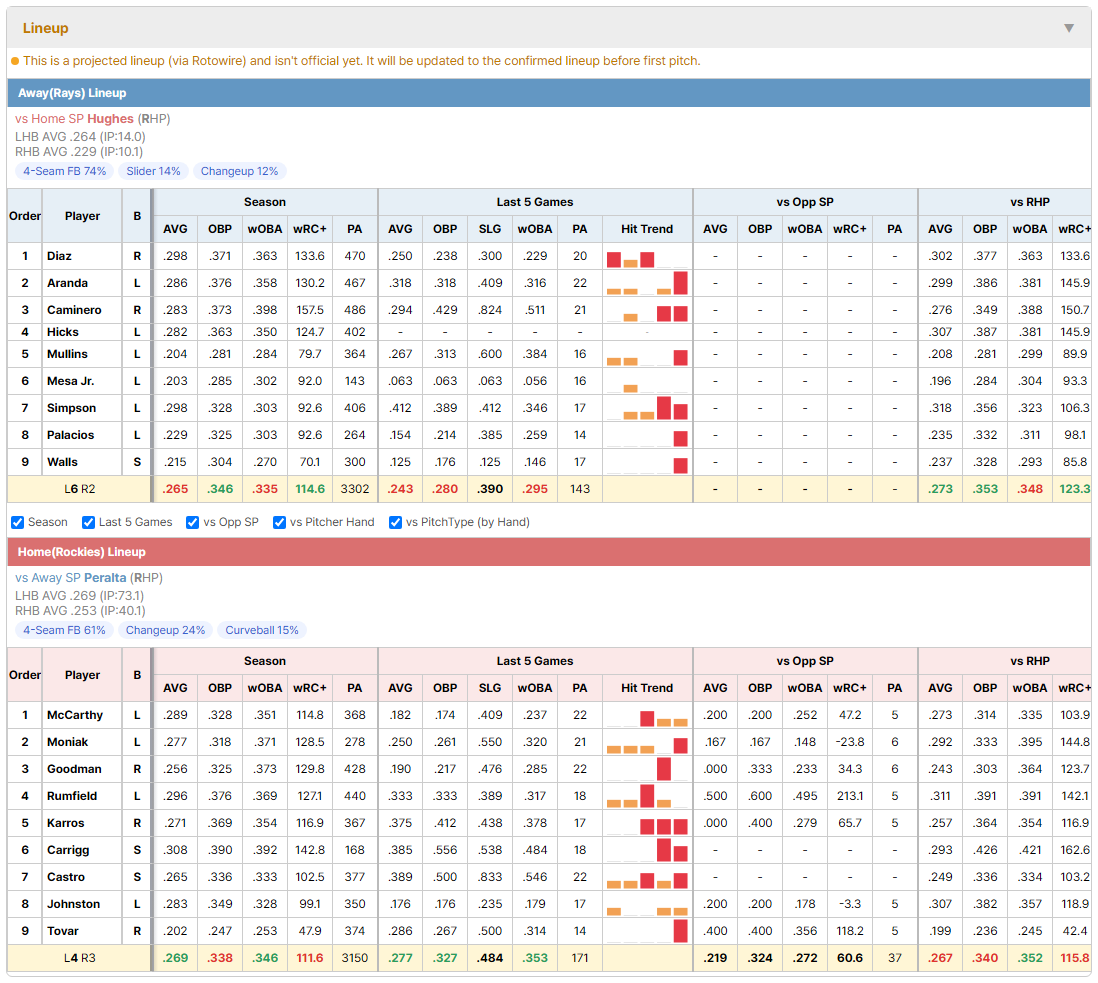Click the Home(Rockies) Lineup header
This screenshot has width=1098, height=983.
click(549, 552)
